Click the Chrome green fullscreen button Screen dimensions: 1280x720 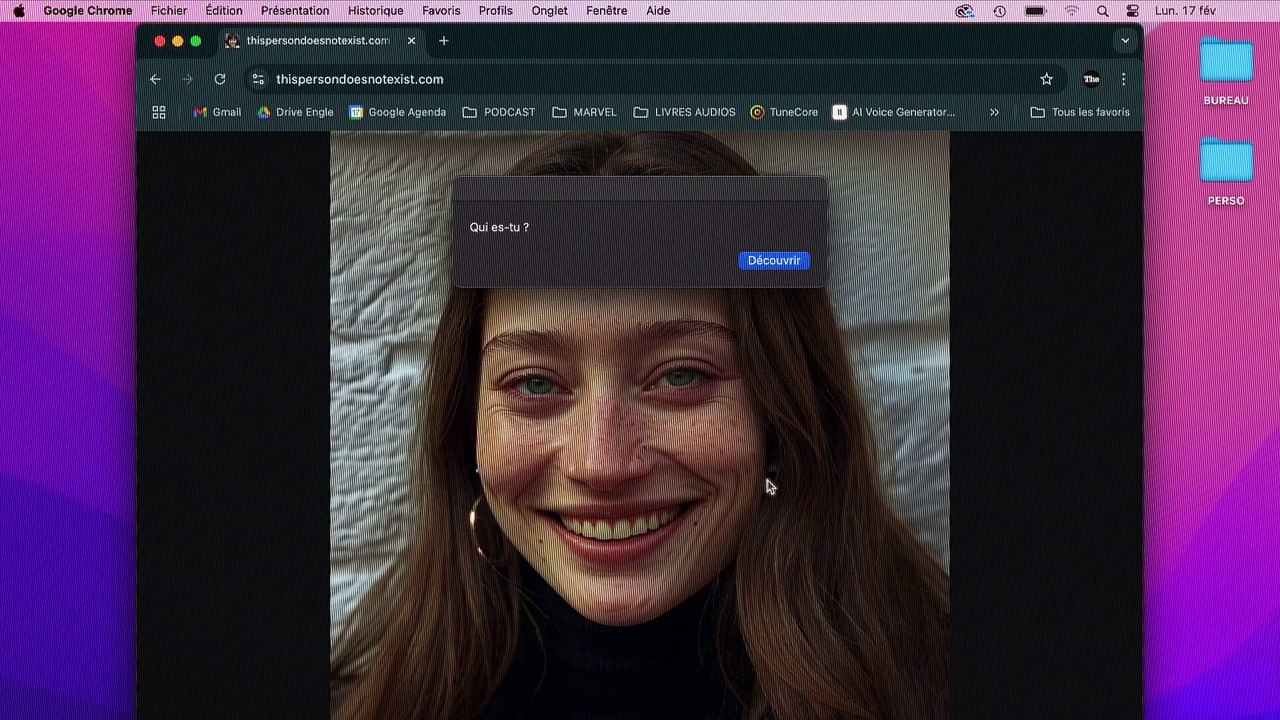[196, 41]
